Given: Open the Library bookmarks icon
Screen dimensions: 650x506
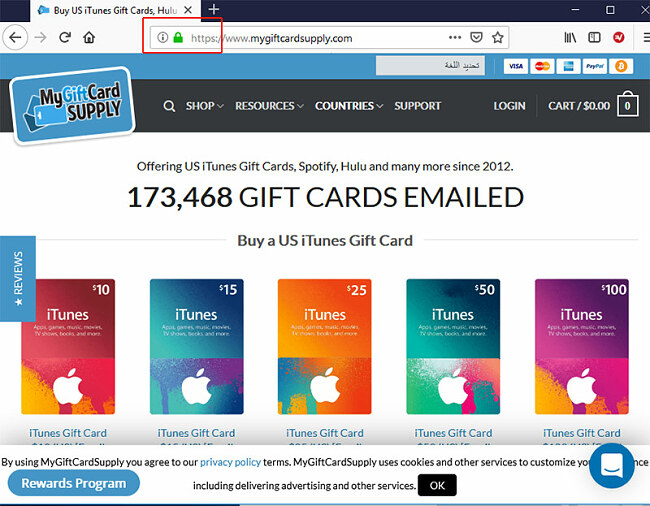Looking at the screenshot, I should [570, 38].
